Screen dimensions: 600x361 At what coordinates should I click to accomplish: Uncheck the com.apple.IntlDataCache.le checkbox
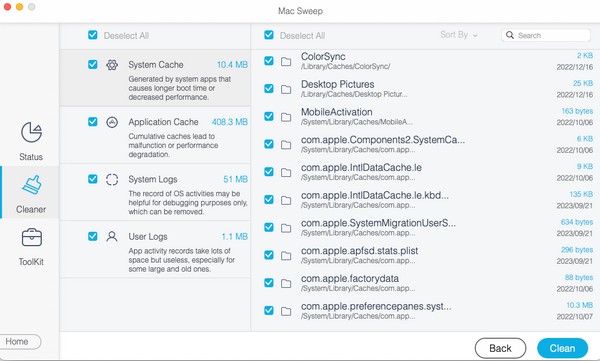pos(269,172)
